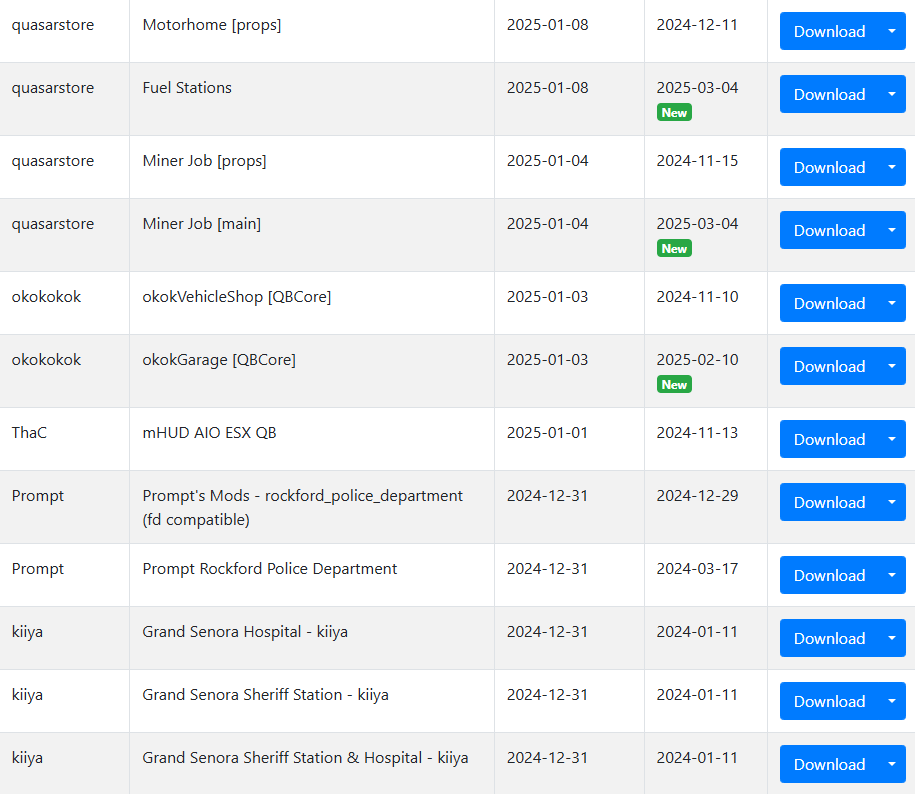This screenshot has width=915, height=794.
Task: Download Grand Senora Hospital - kiiya
Action: (x=829, y=638)
